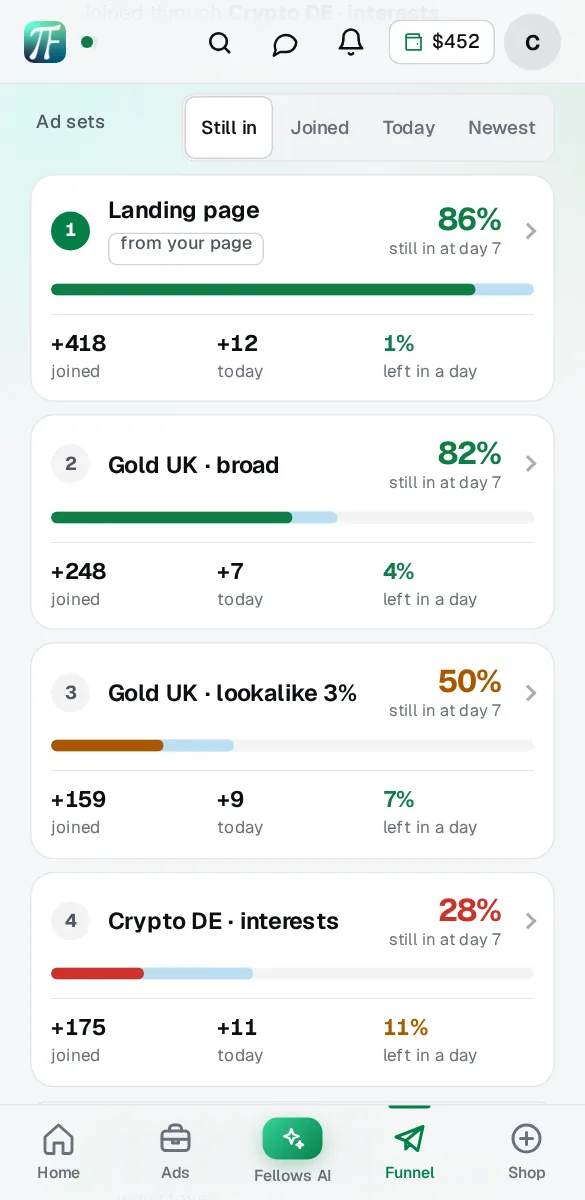Go to Home in the bottom bar
This screenshot has height=1200, width=585.
[58, 1151]
